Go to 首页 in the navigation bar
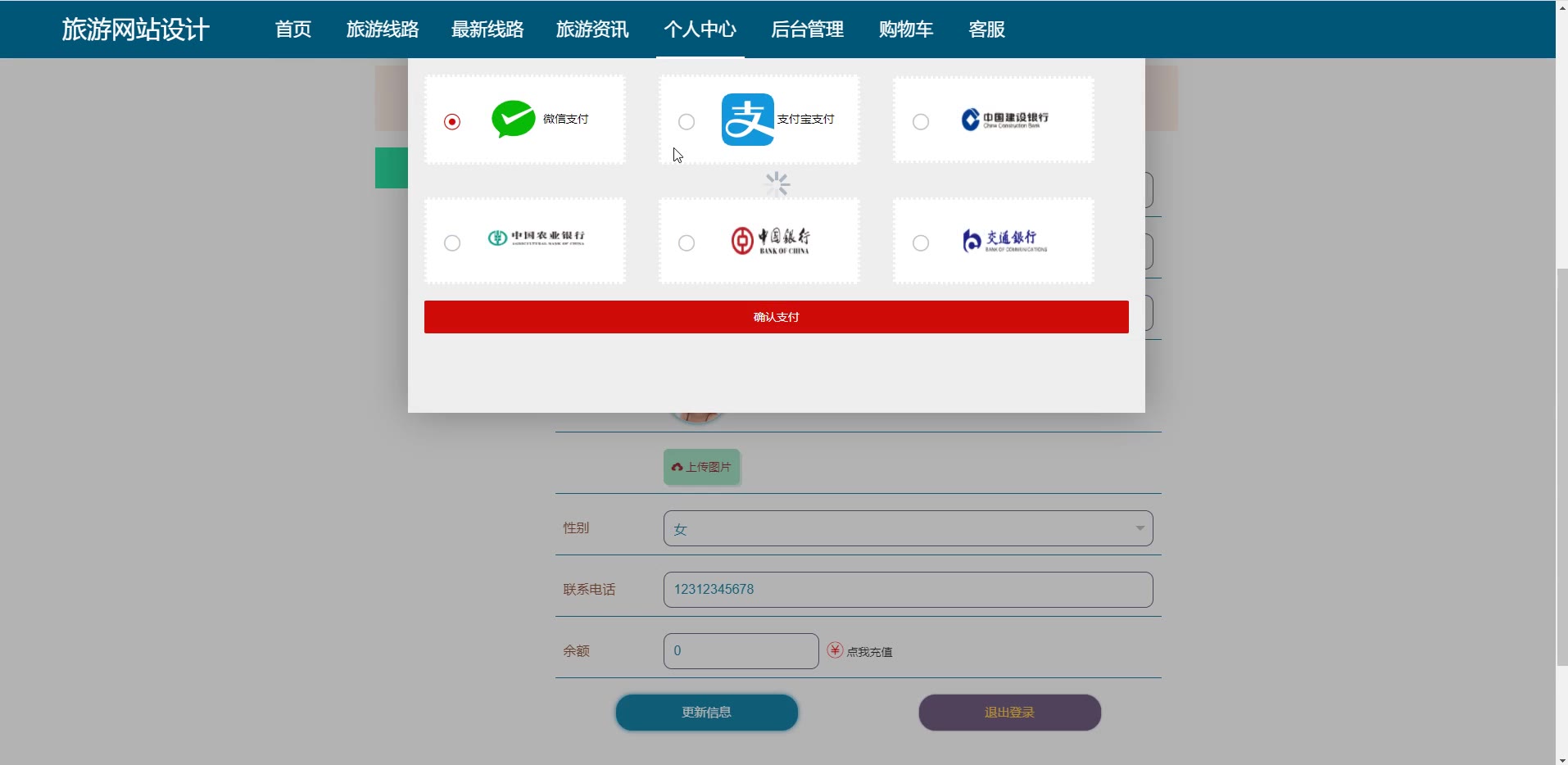This screenshot has width=1568, height=765. 293,29
